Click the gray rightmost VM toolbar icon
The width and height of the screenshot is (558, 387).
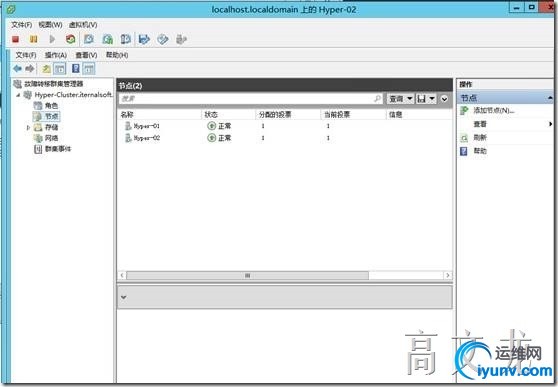click(181, 39)
